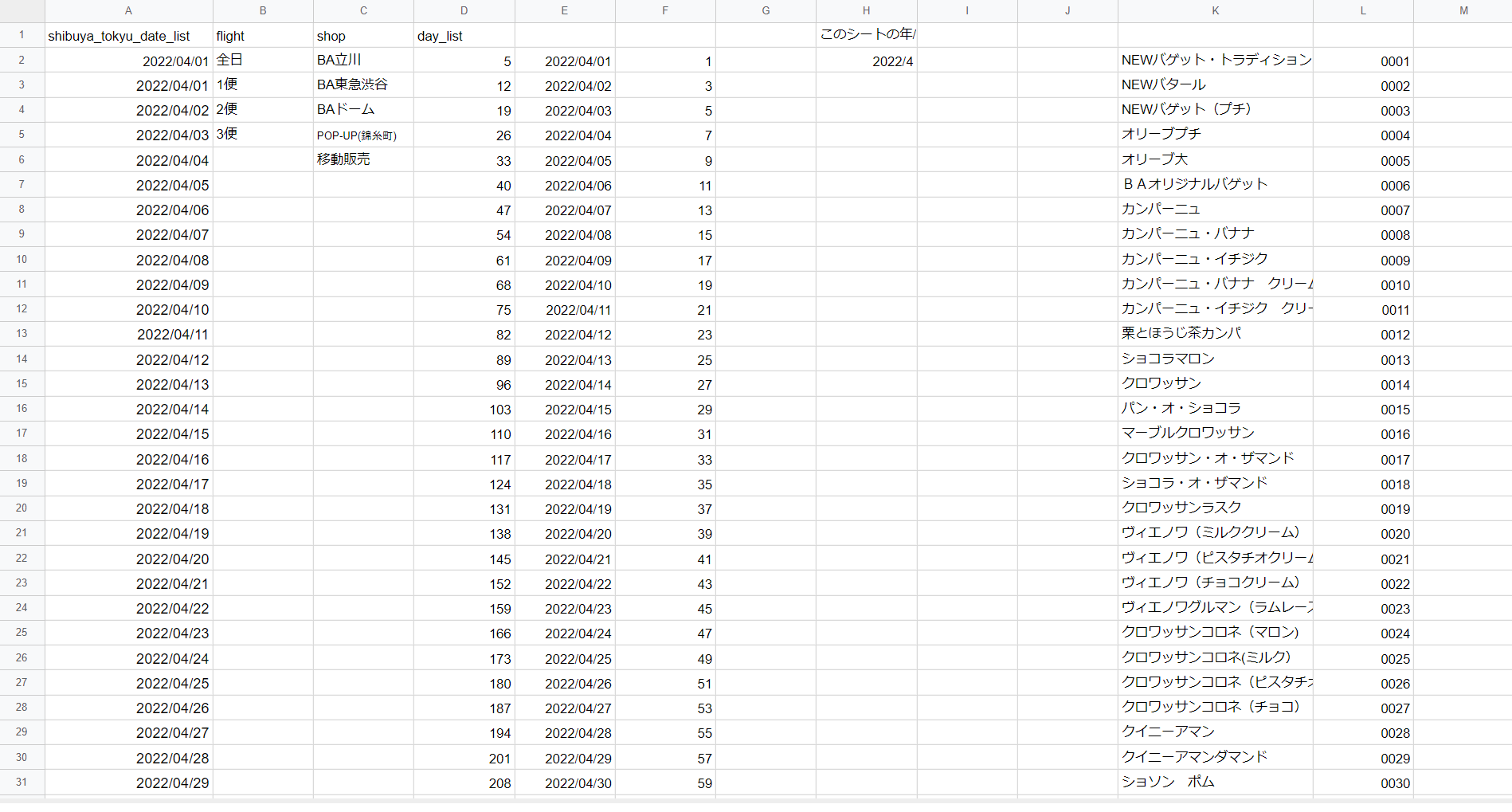Click the day_list header cell
Image resolution: width=1512 pixels, height=812 pixels.
464,36
